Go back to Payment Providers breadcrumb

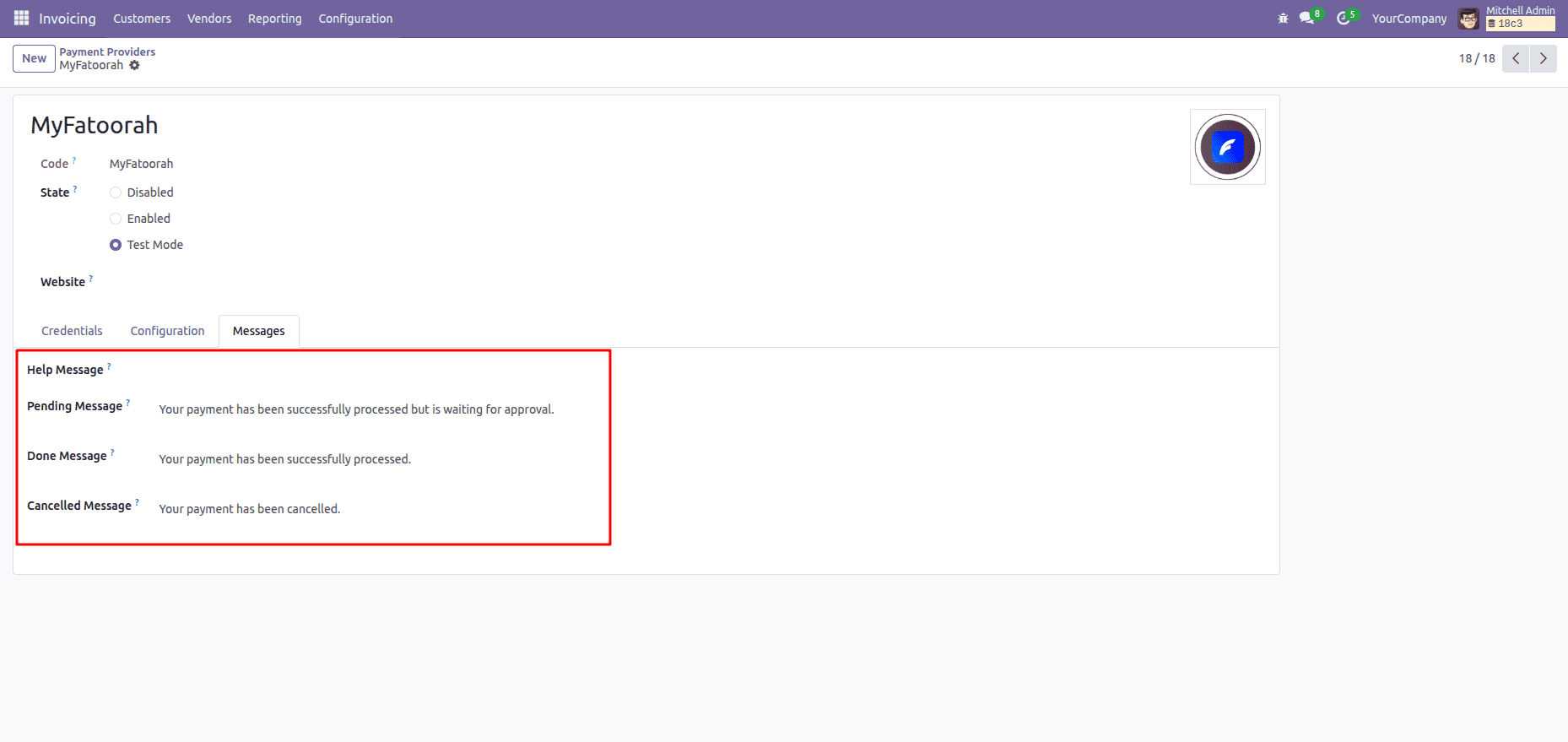(107, 51)
